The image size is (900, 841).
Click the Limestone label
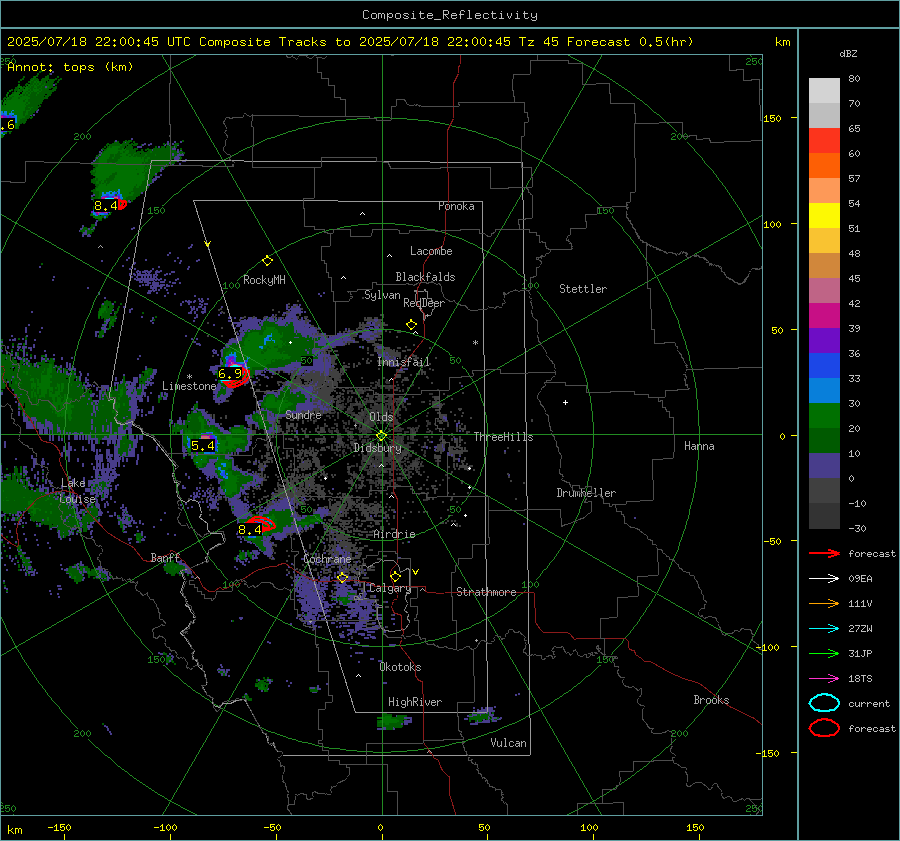click(189, 386)
